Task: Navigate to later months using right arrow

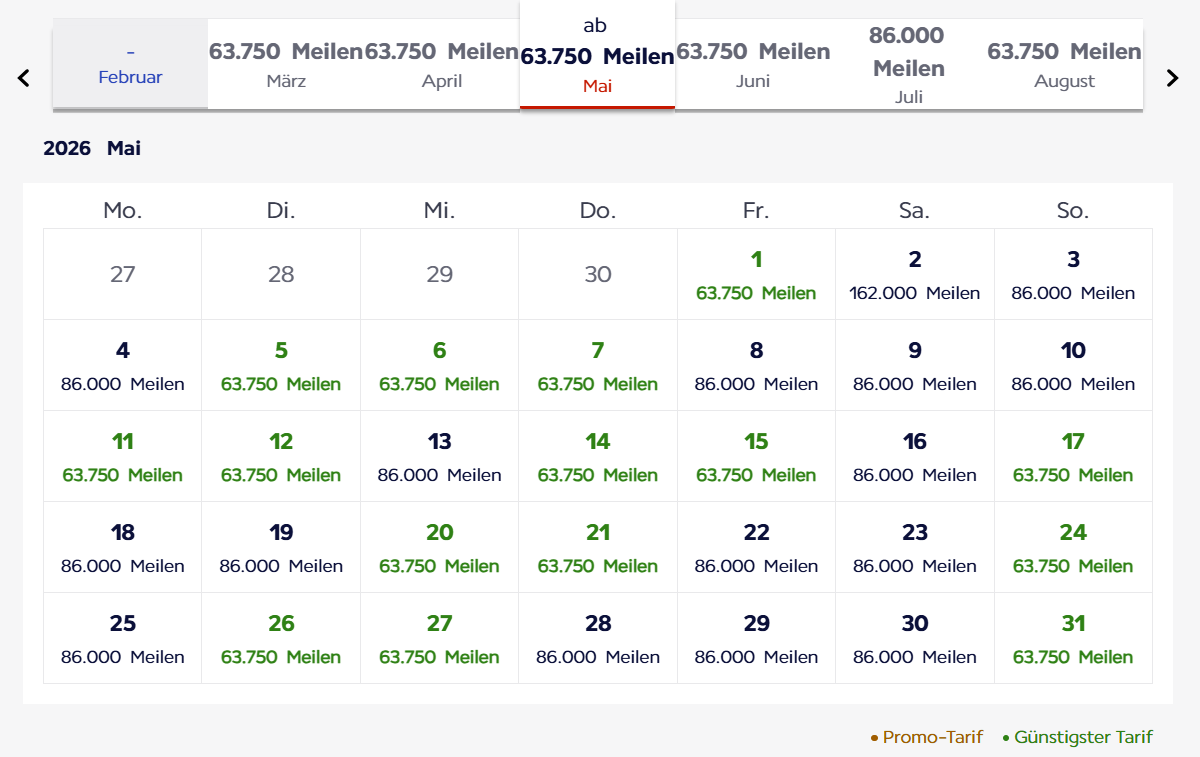Action: (1172, 76)
